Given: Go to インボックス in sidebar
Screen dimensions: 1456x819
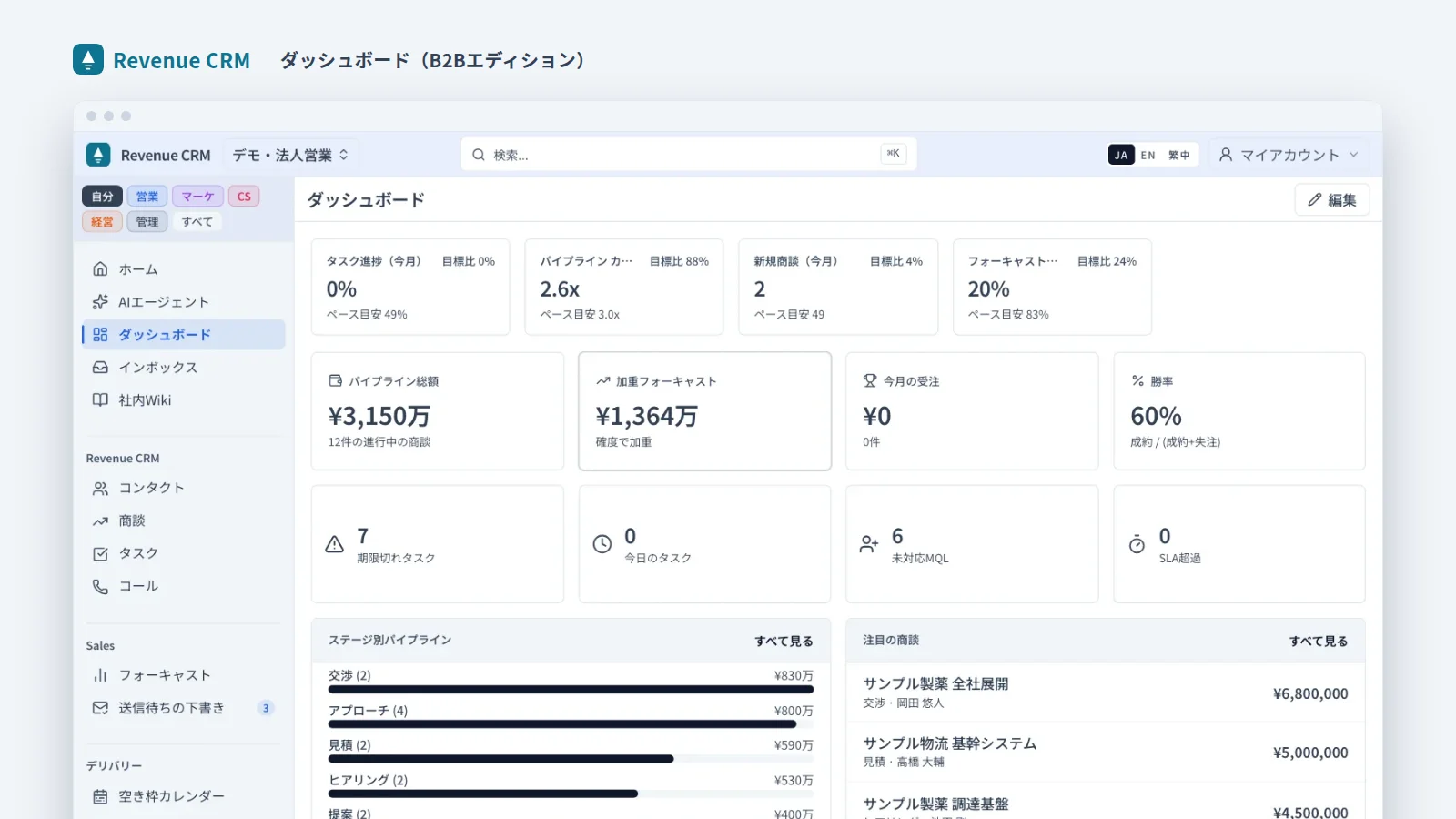Looking at the screenshot, I should point(184,368).
